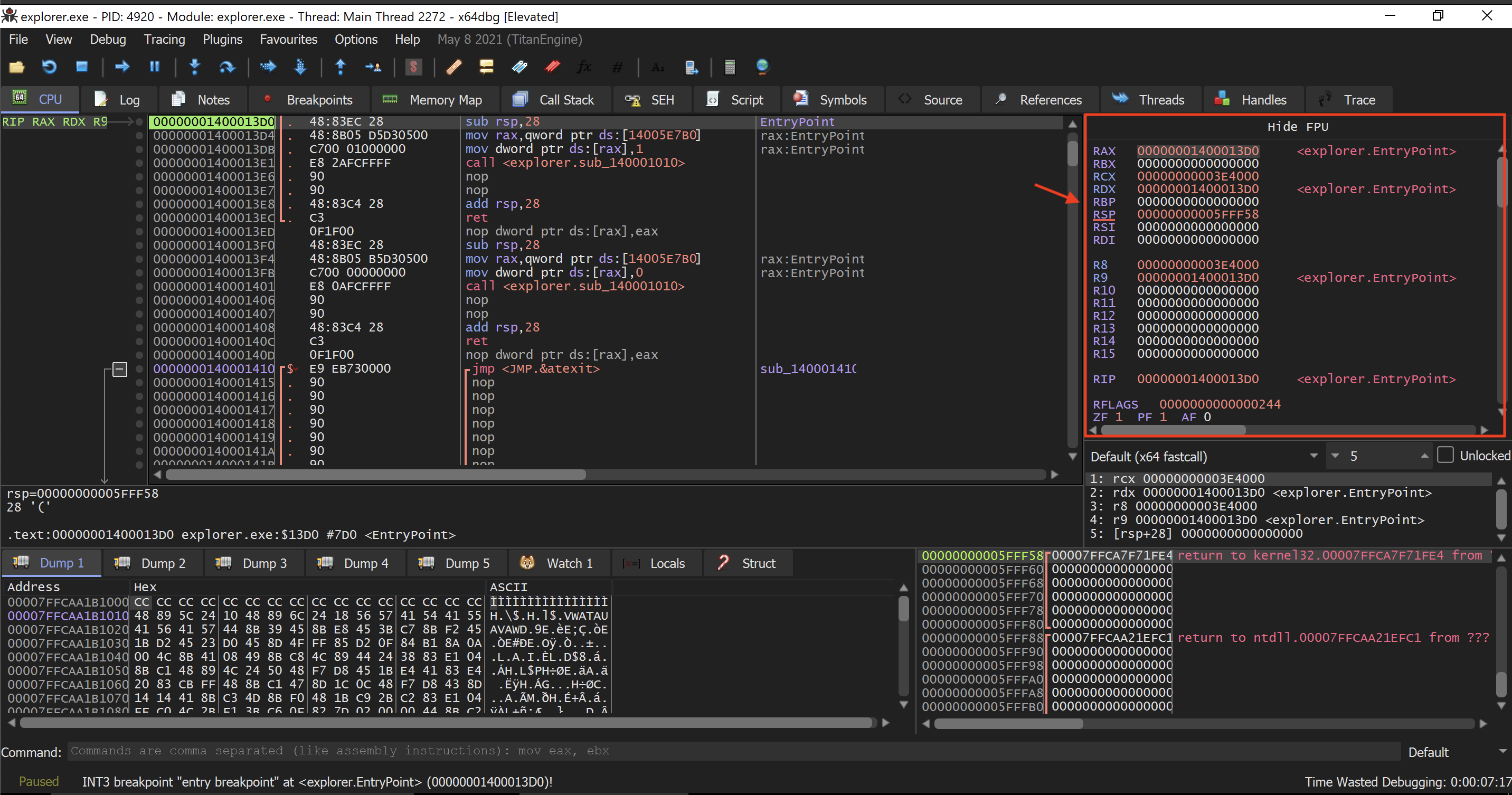Switch to the Call Stack tab
This screenshot has width=1512, height=795.
click(x=555, y=100)
